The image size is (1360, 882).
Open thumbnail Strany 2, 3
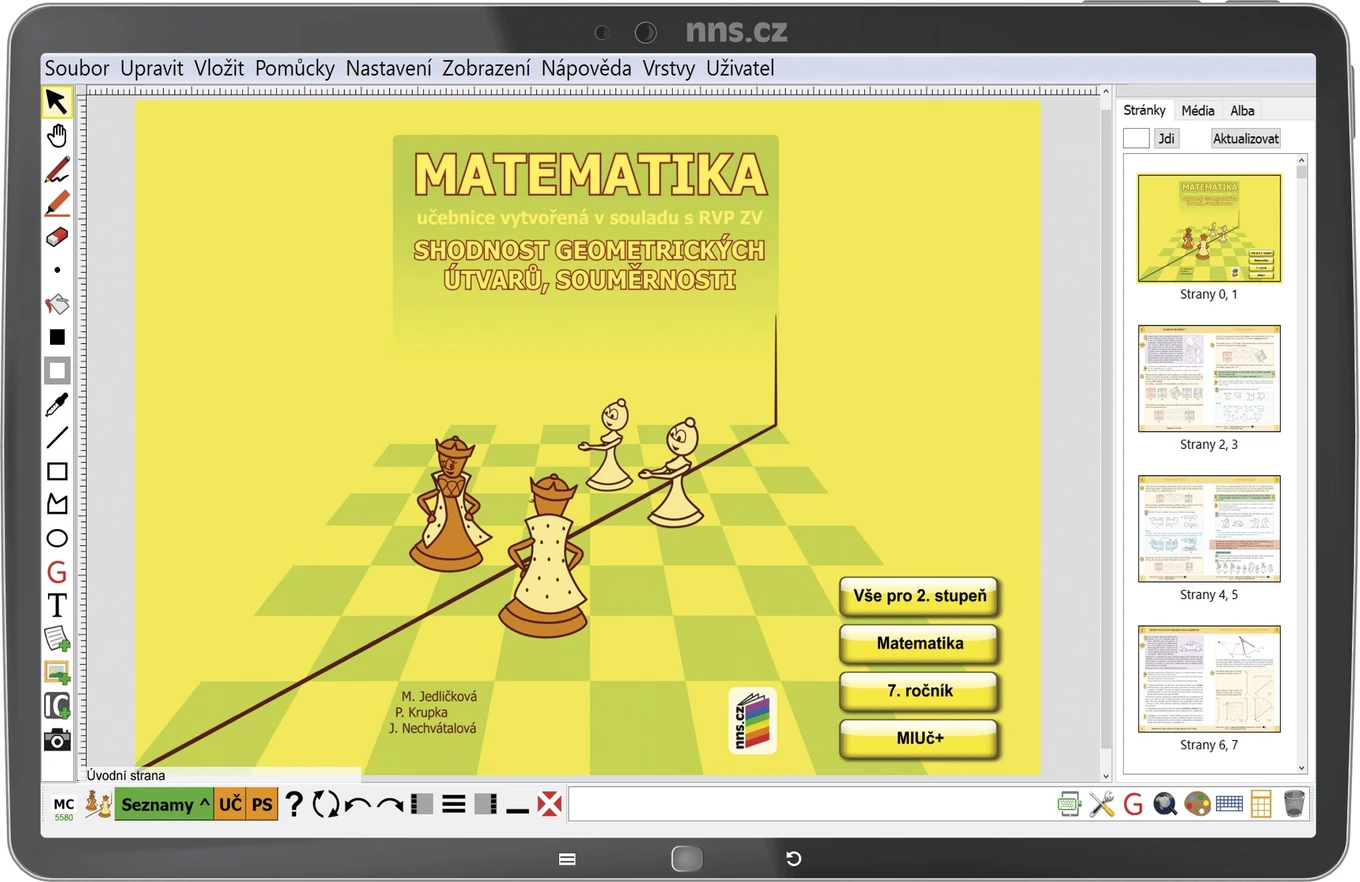[1209, 378]
